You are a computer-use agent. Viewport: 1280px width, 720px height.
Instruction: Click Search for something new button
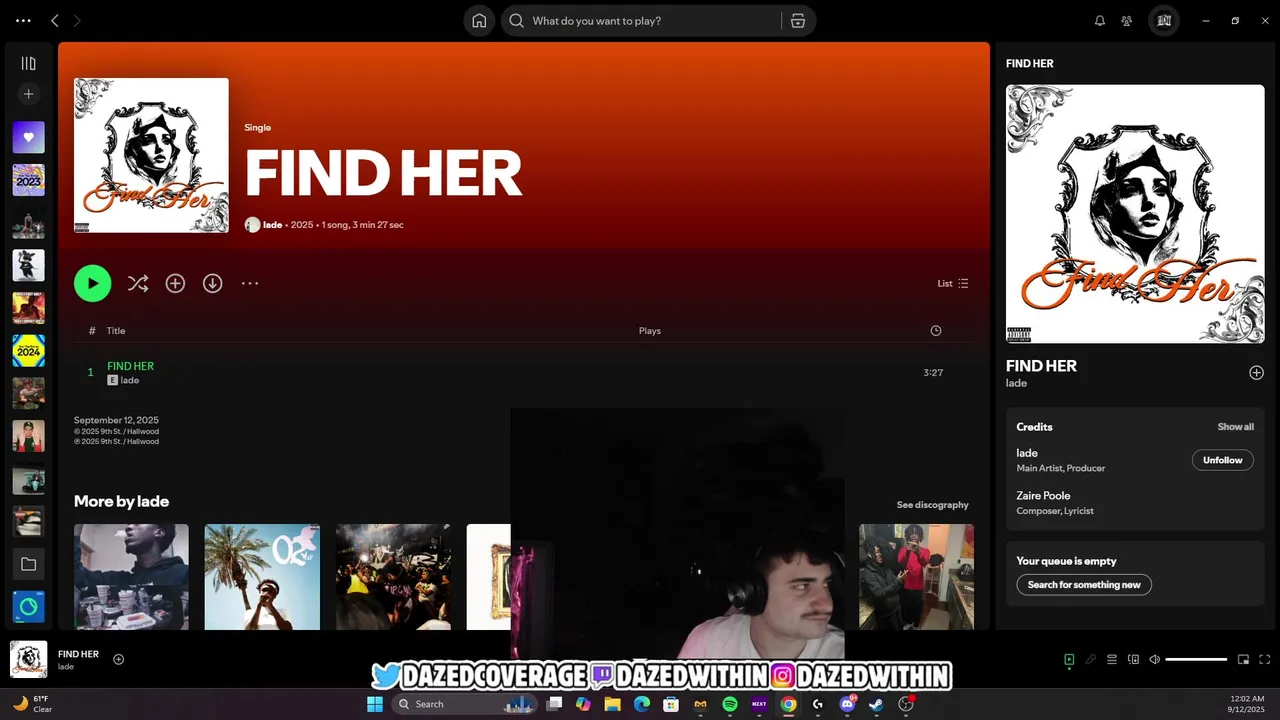(1084, 585)
